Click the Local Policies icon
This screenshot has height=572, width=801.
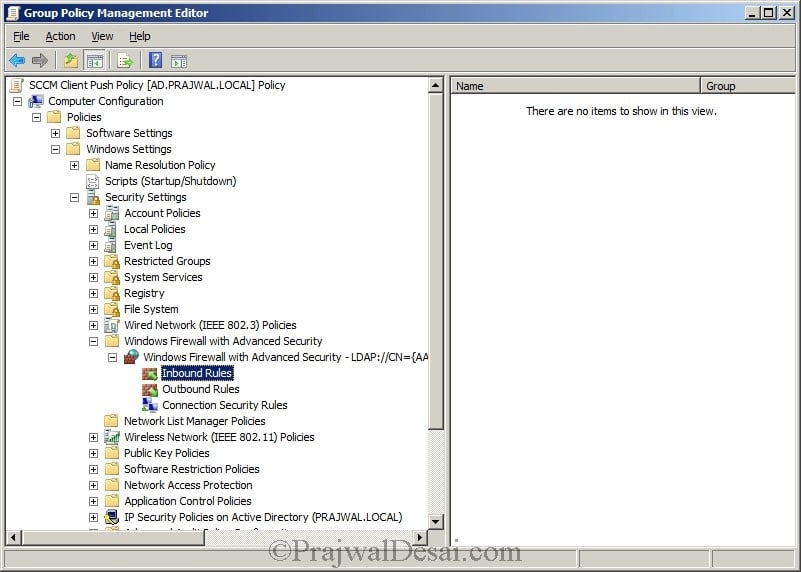110,229
